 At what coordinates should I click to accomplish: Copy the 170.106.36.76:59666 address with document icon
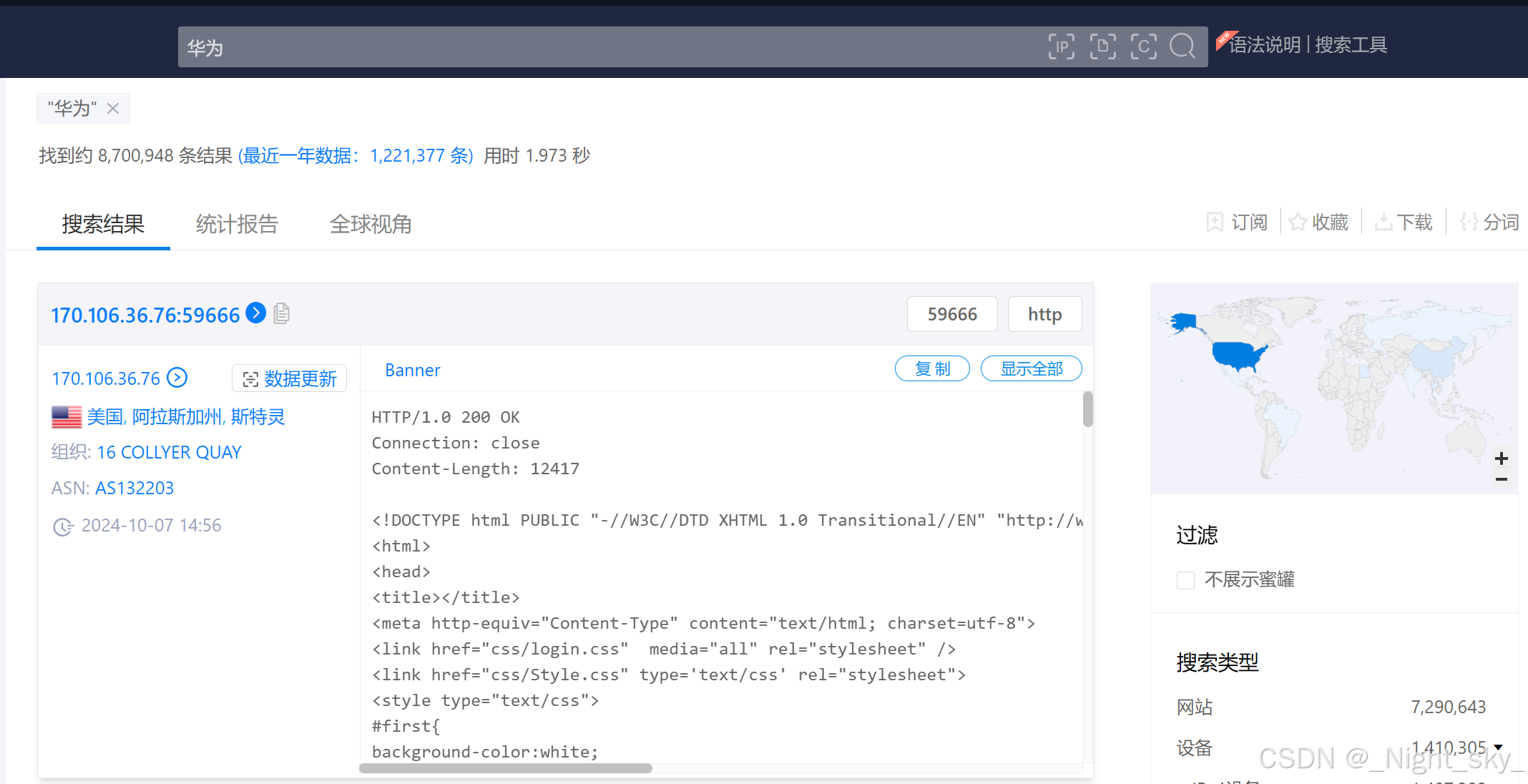(x=282, y=313)
